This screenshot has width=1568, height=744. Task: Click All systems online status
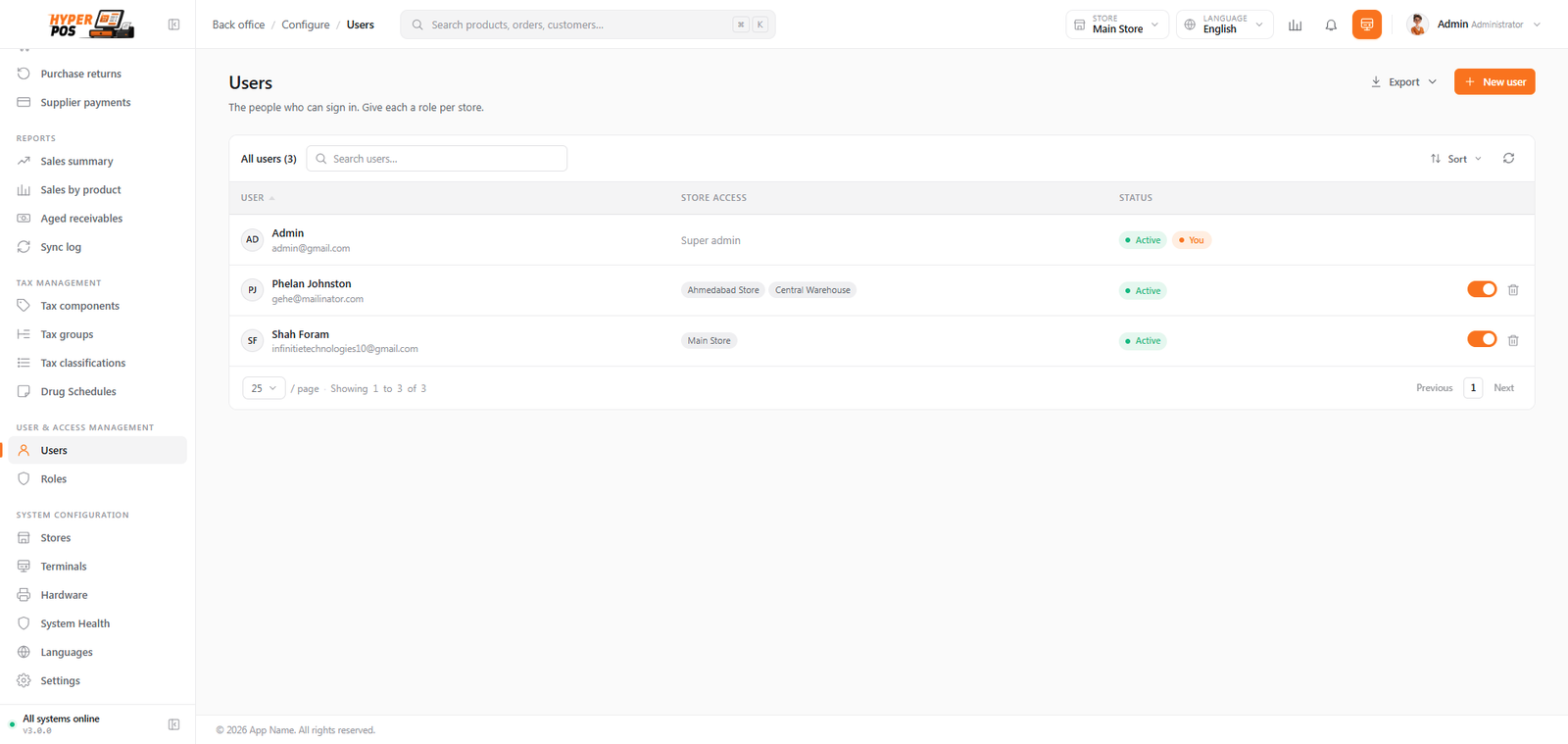tap(61, 719)
